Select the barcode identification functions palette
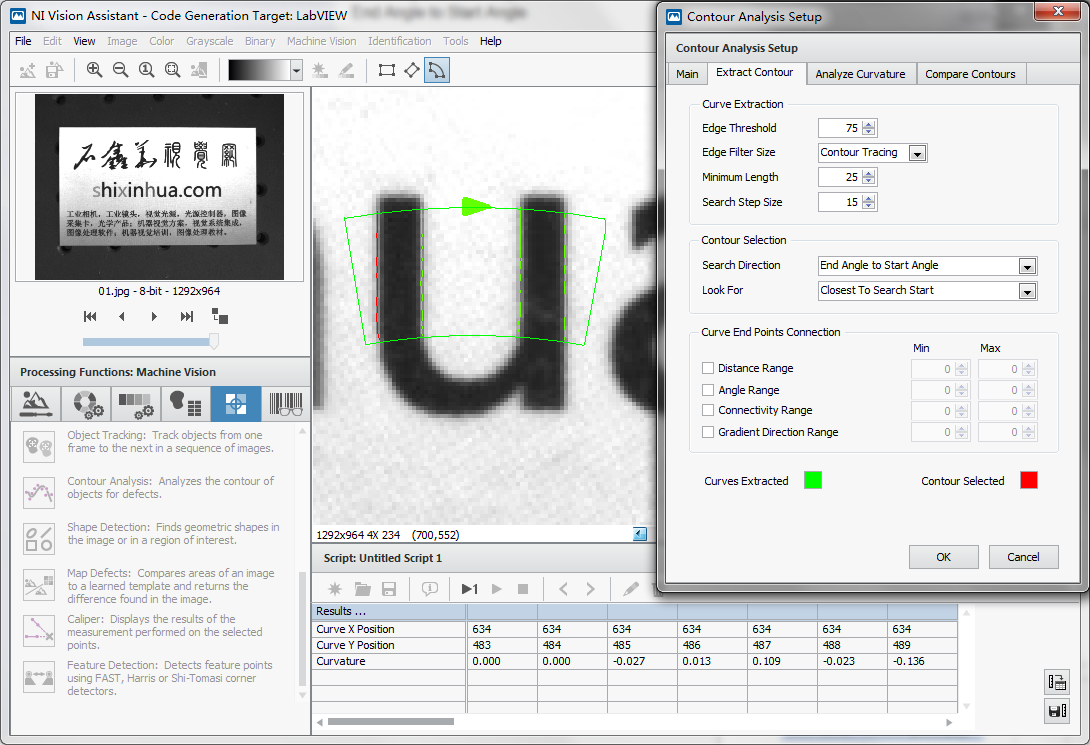Screen dimensions: 1090x745 pos(286,404)
